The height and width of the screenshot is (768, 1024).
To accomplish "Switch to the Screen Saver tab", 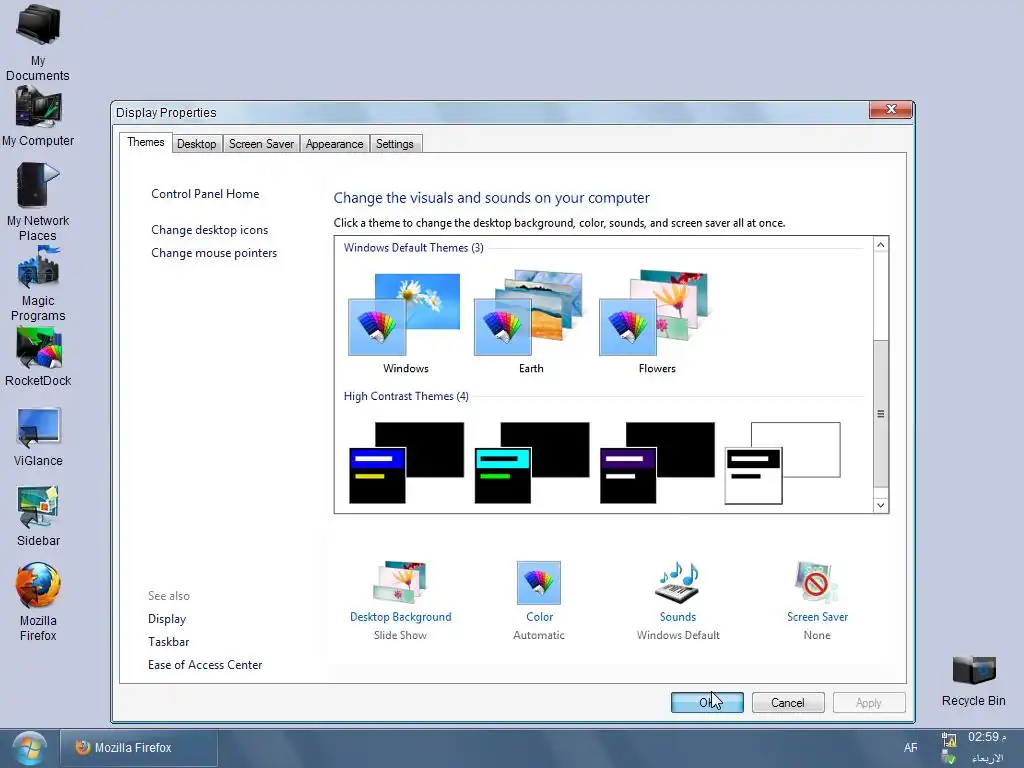I will [261, 144].
